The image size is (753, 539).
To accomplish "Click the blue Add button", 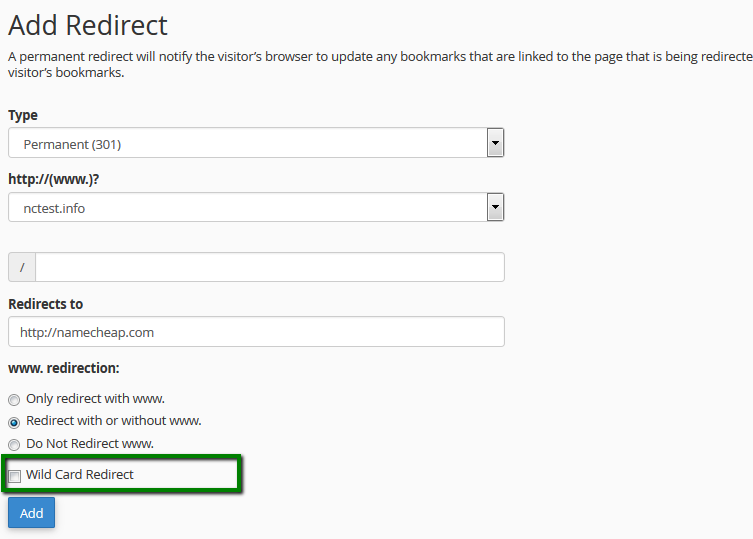I will tap(31, 513).
